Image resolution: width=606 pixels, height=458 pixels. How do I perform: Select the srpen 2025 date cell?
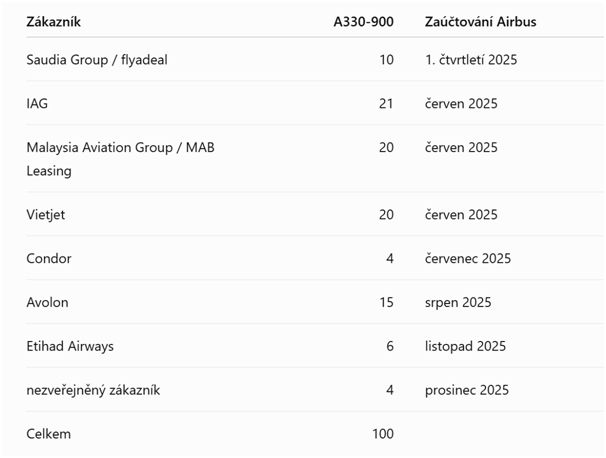[458, 302]
